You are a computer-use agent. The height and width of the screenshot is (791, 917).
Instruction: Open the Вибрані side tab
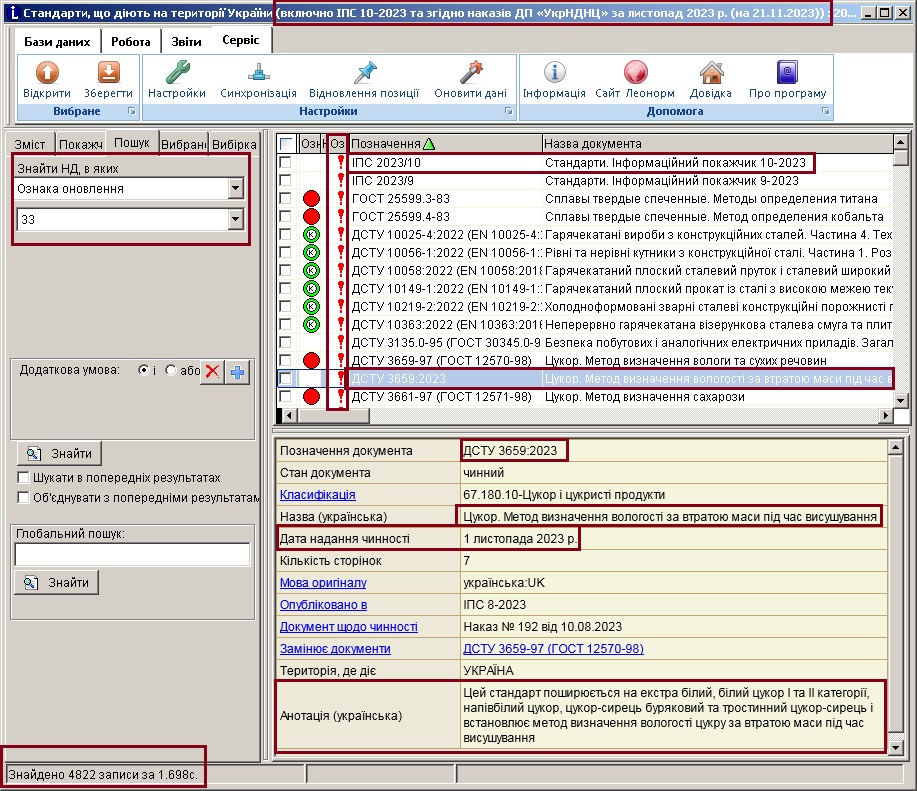point(183,144)
